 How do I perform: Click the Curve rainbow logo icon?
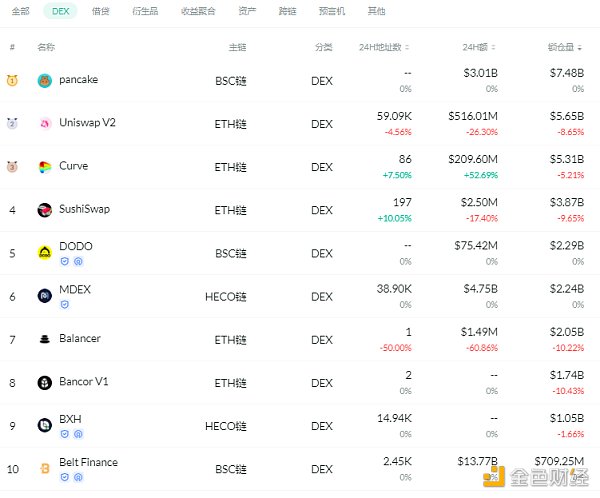click(x=44, y=167)
